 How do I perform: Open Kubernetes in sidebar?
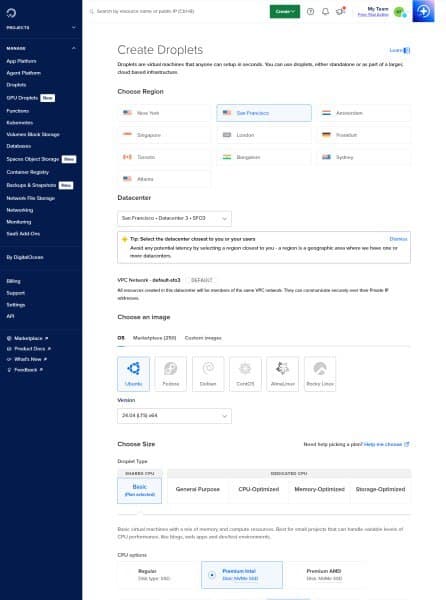coord(20,123)
